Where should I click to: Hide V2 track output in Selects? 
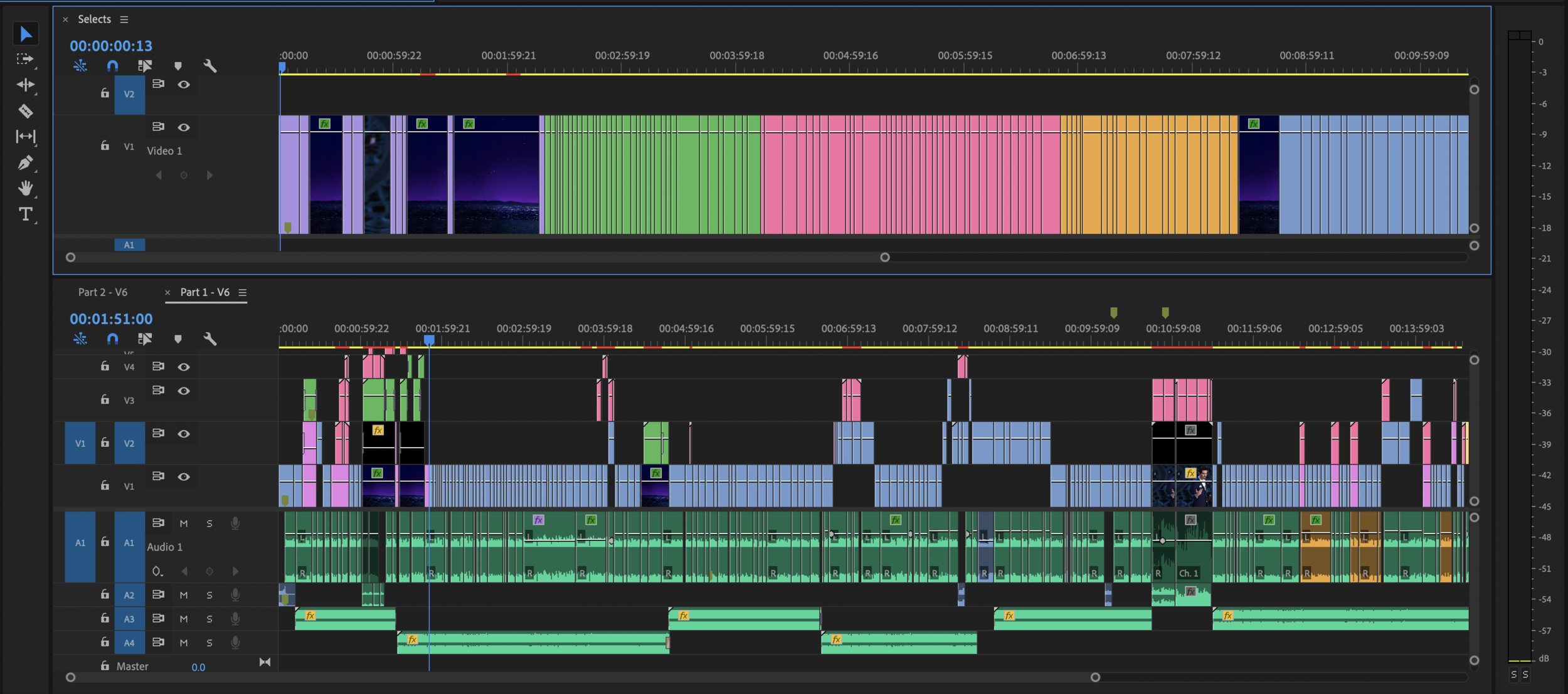click(x=184, y=84)
